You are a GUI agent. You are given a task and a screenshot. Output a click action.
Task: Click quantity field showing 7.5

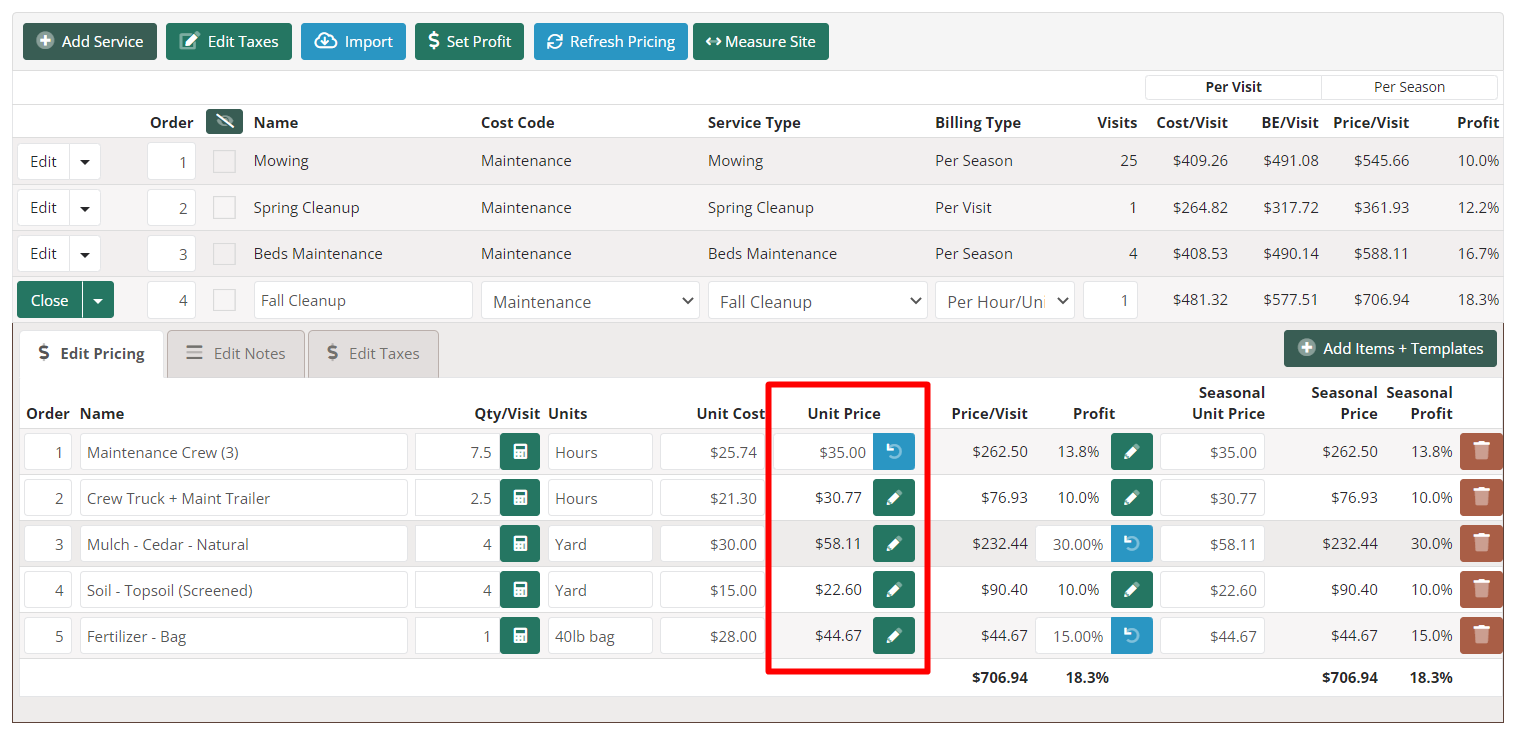click(457, 452)
